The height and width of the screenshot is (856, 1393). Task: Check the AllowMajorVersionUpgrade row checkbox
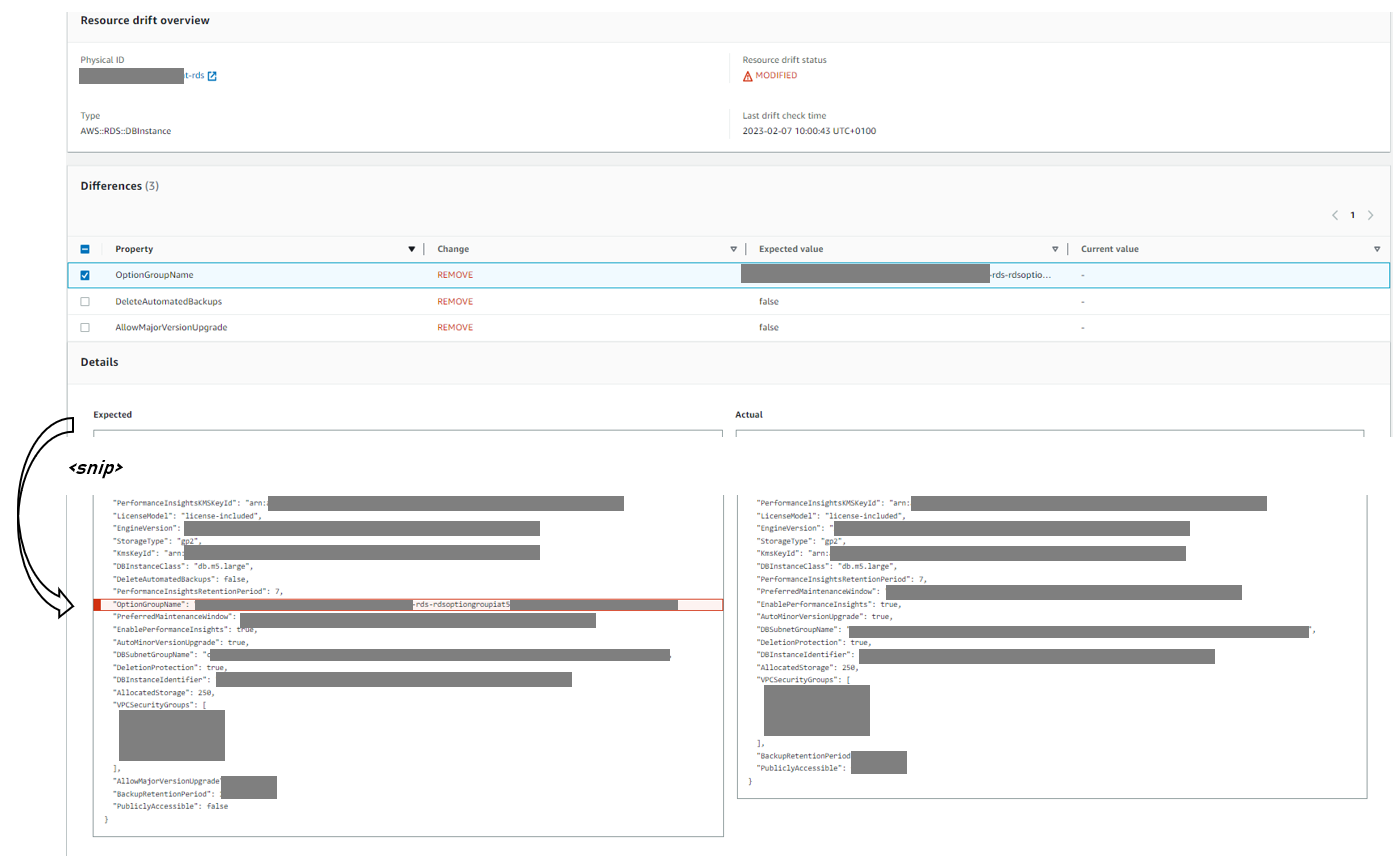[85, 327]
